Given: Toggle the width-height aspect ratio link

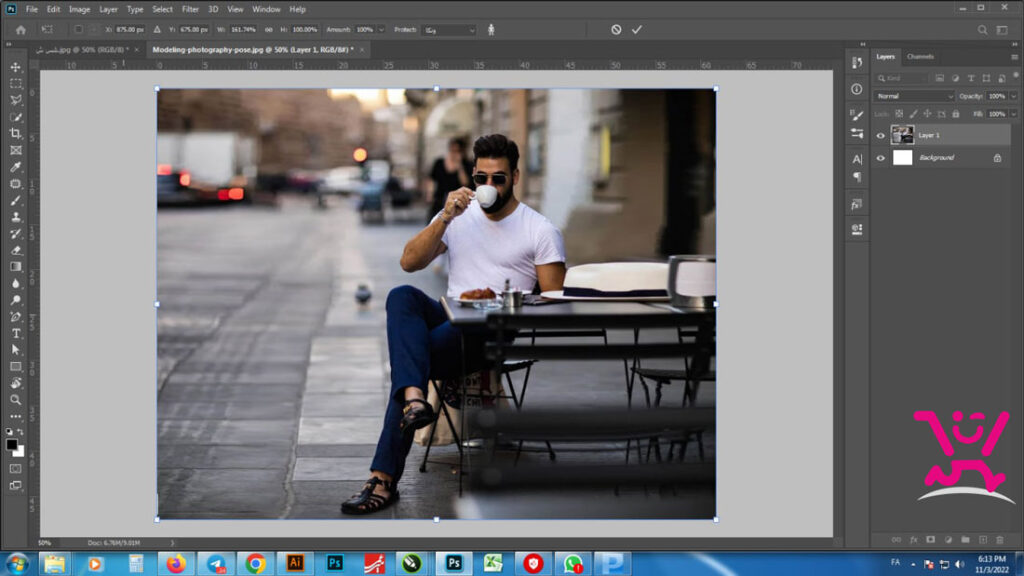Looking at the screenshot, I should pos(268,29).
